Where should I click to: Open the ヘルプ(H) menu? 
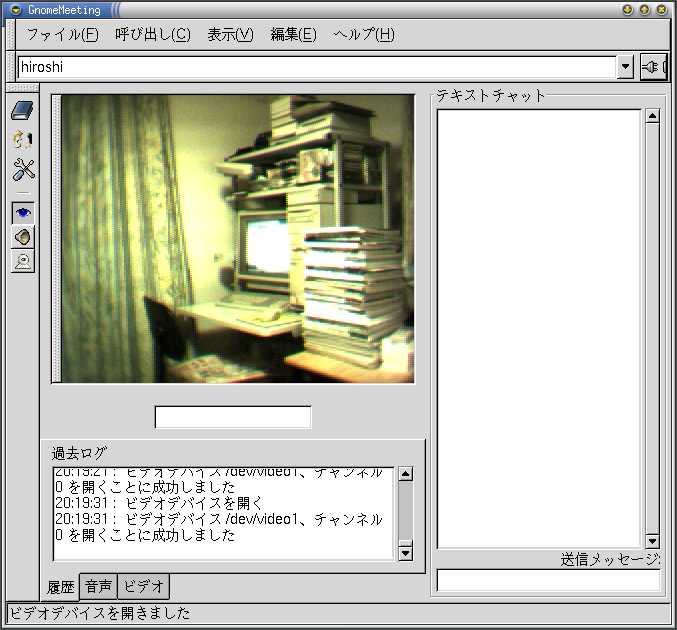pyautogui.click(x=363, y=34)
